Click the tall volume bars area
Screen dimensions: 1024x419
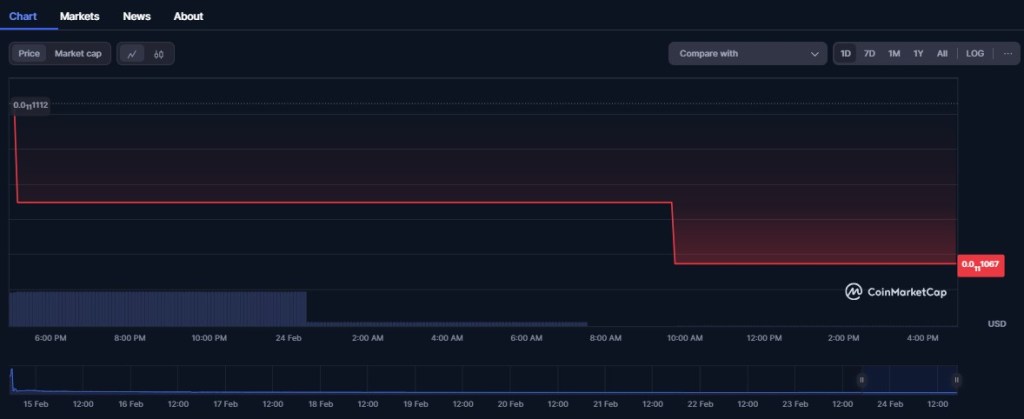(157, 308)
